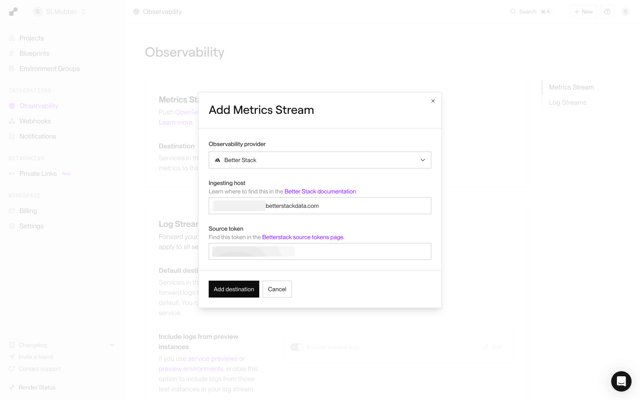The height and width of the screenshot is (400, 640).
Task: Expand the SLMobbin workspace switcher
Action: pyautogui.click(x=60, y=12)
